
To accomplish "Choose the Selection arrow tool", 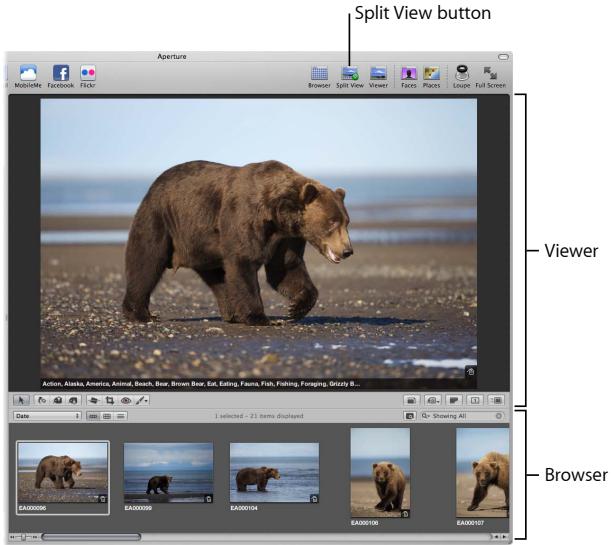I will [x=21, y=400].
